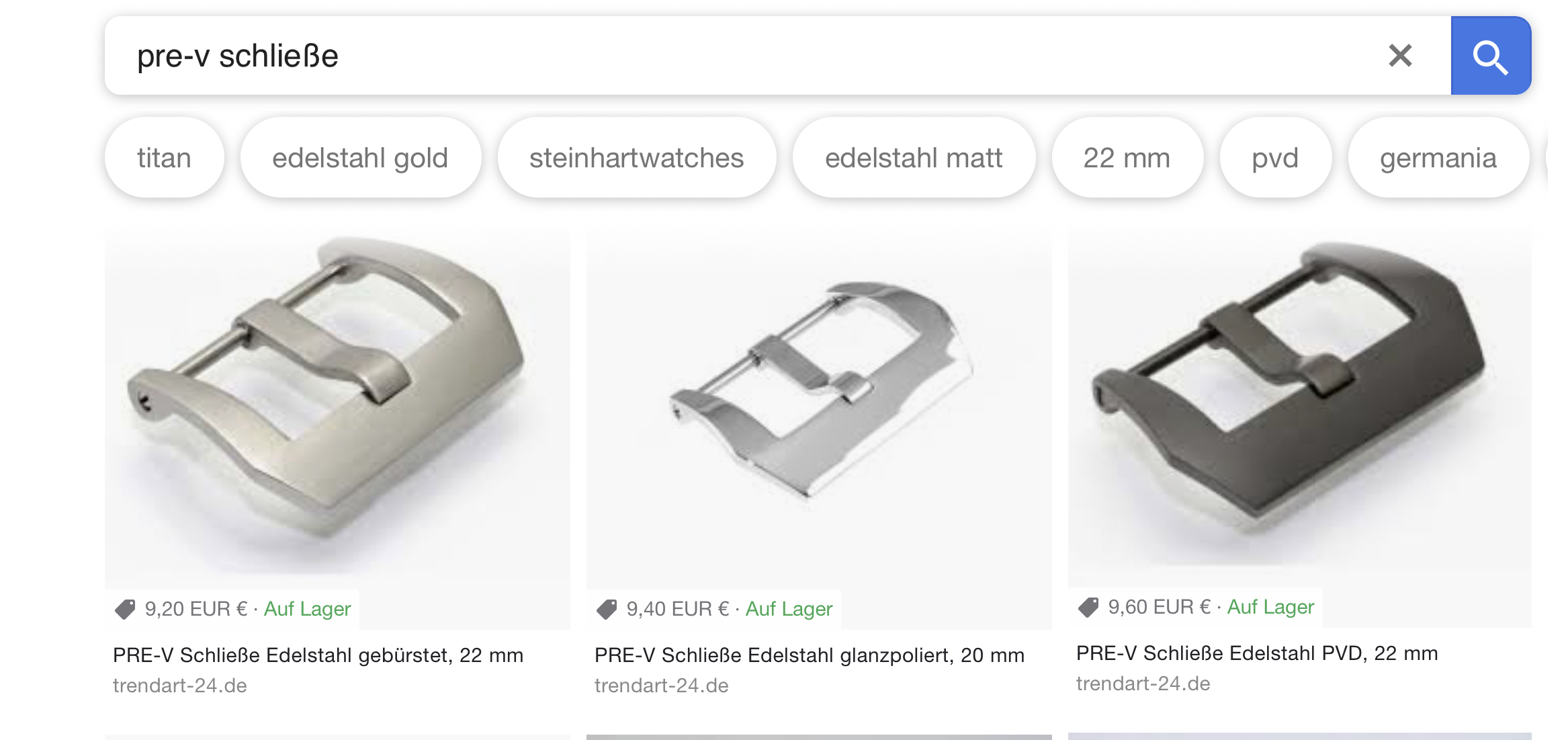Apply the 'edelstahl matt' filter chip
This screenshot has width=1568, height=740.
click(914, 158)
